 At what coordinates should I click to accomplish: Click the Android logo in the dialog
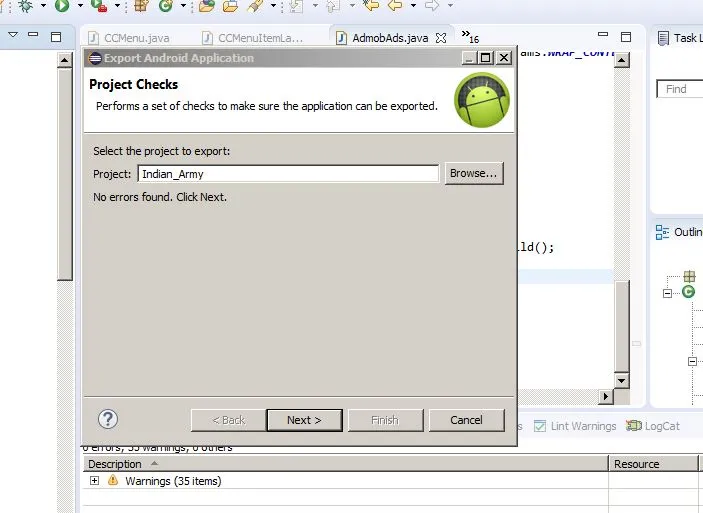click(482, 100)
